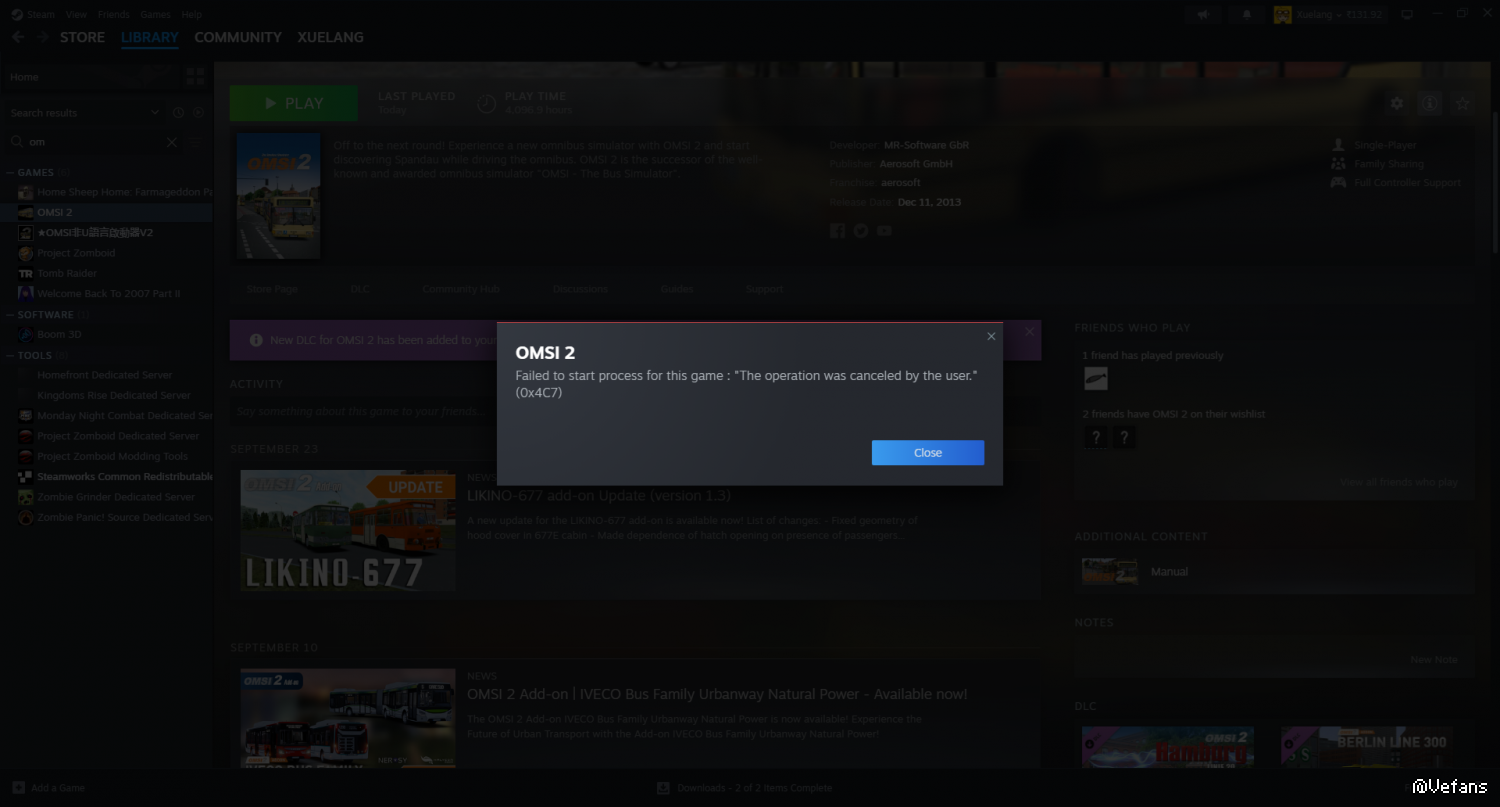Open the Friends menu
The width and height of the screenshot is (1500, 807).
pyautogui.click(x=114, y=15)
